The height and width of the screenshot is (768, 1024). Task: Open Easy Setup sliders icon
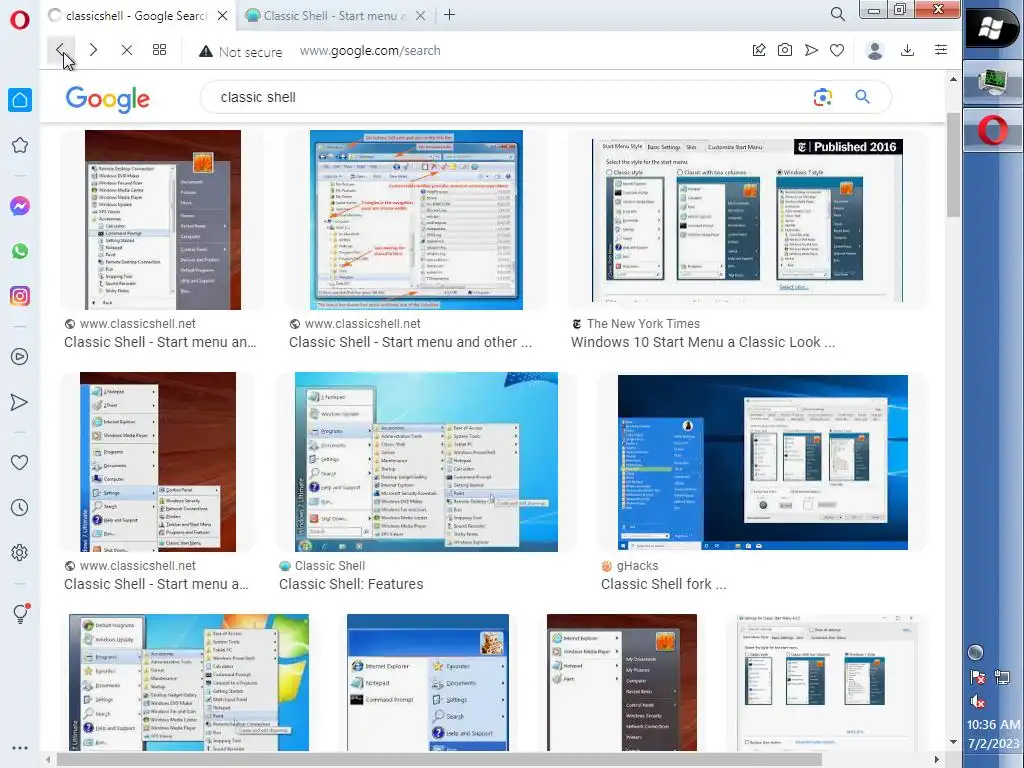click(x=941, y=50)
